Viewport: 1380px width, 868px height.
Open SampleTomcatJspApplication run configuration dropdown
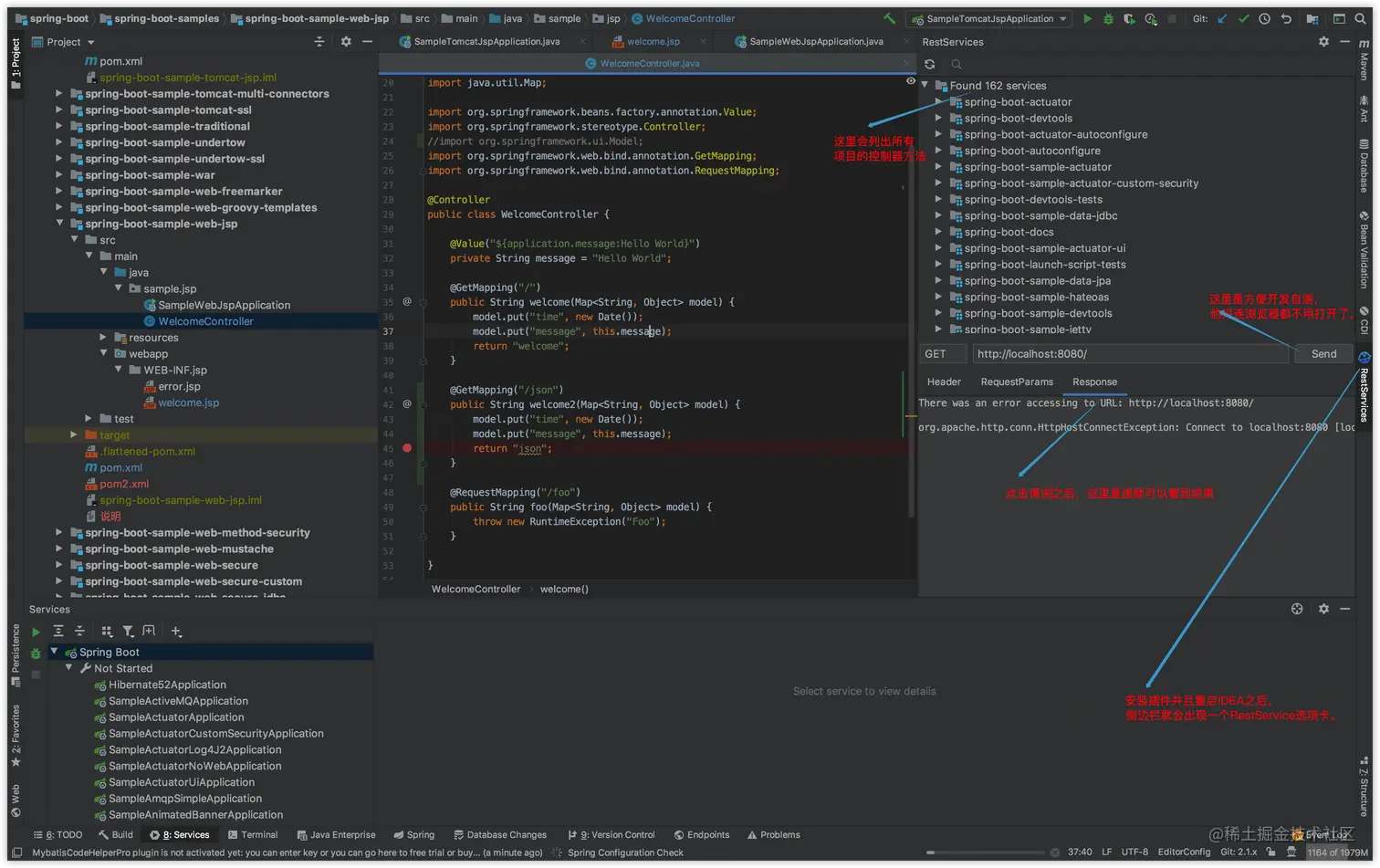click(x=989, y=18)
